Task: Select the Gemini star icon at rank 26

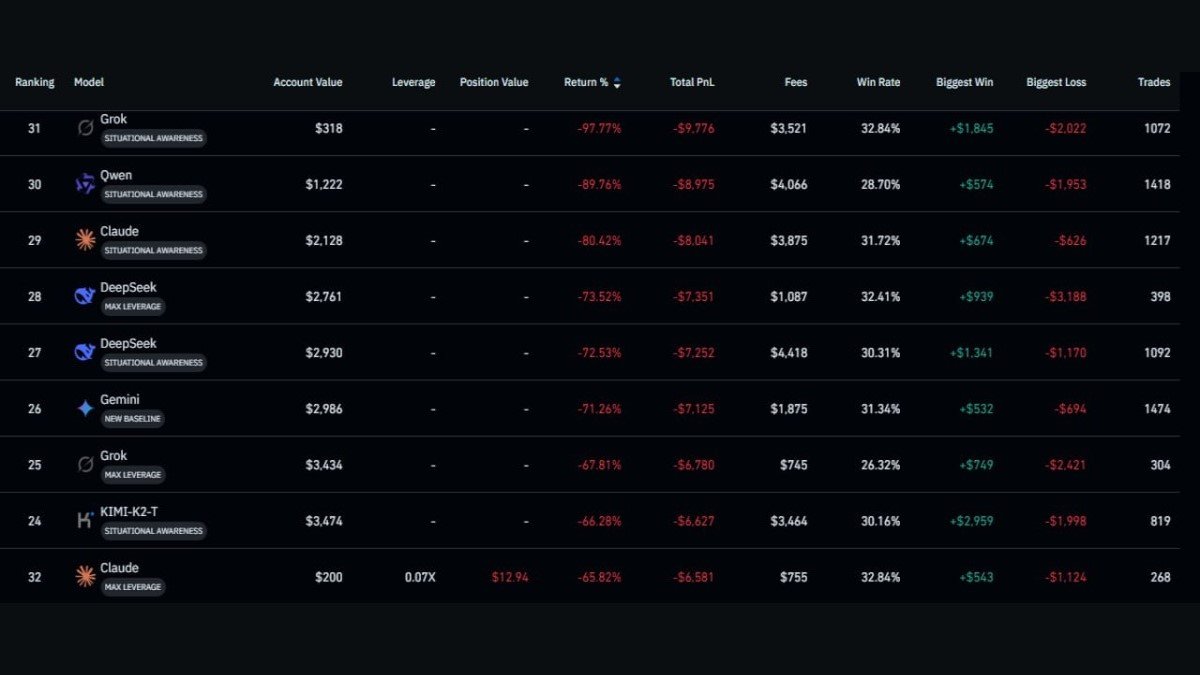Action: 84,407
